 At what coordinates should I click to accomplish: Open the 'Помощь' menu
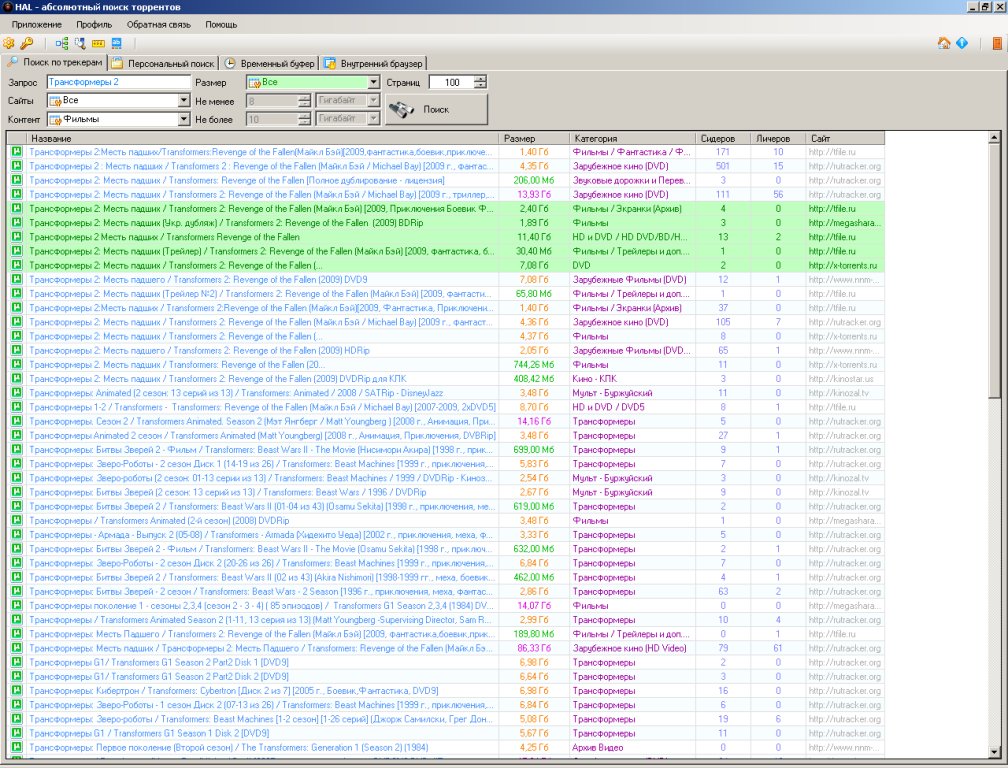pyautogui.click(x=221, y=24)
